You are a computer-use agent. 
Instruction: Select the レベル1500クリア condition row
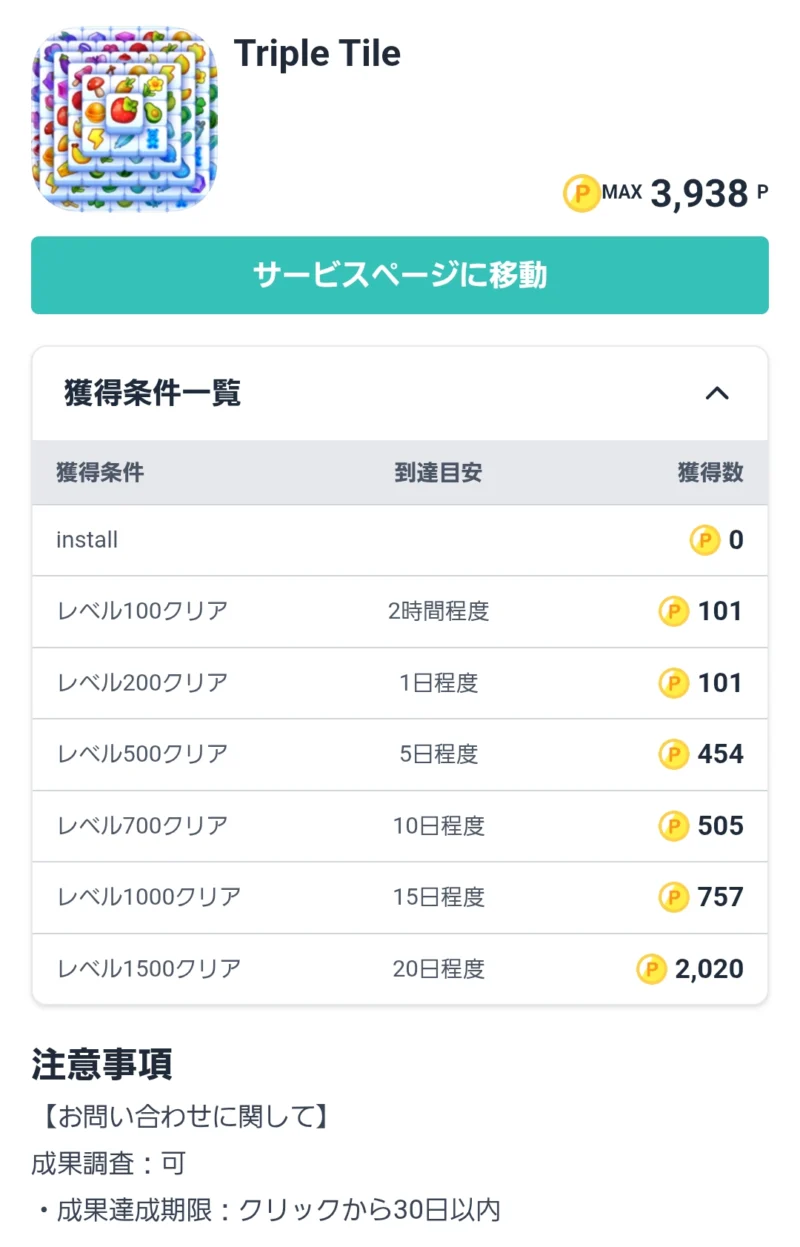(400, 969)
